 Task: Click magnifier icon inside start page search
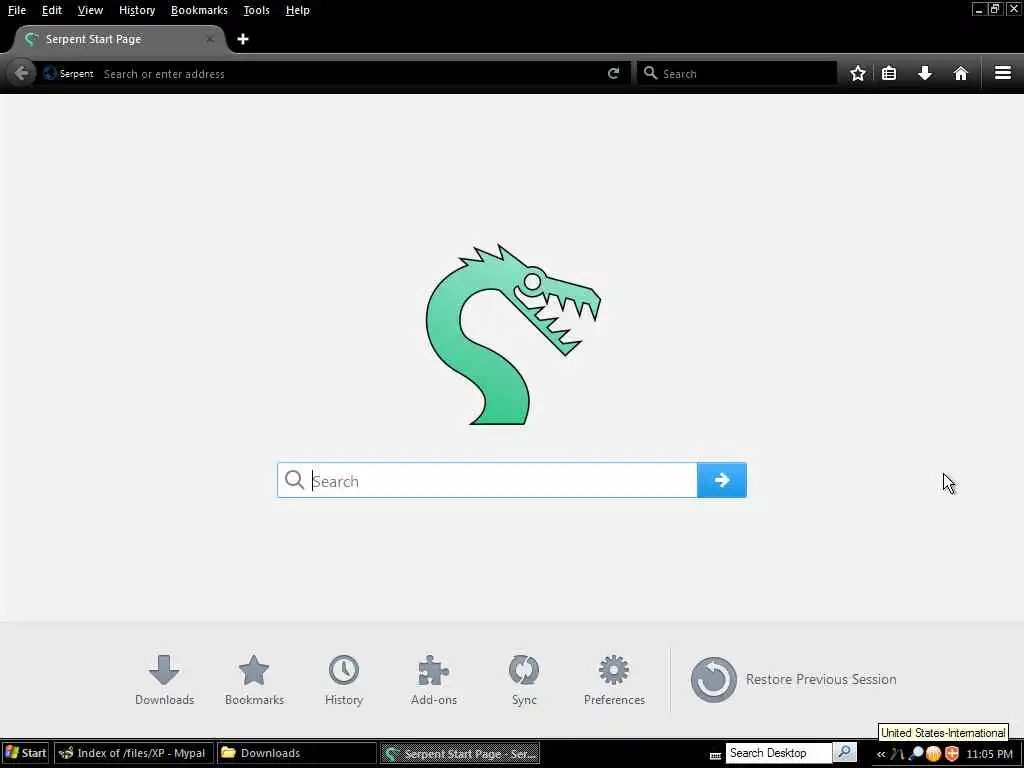pos(295,480)
